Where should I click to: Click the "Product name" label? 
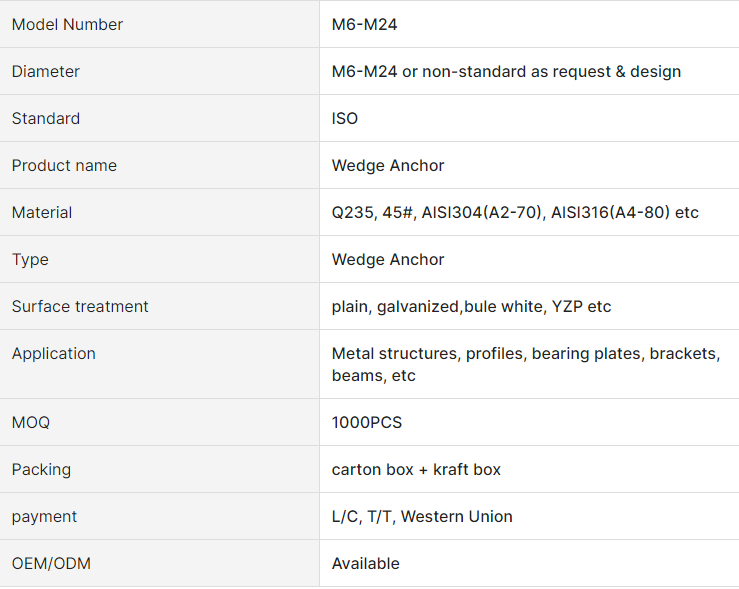coord(64,166)
